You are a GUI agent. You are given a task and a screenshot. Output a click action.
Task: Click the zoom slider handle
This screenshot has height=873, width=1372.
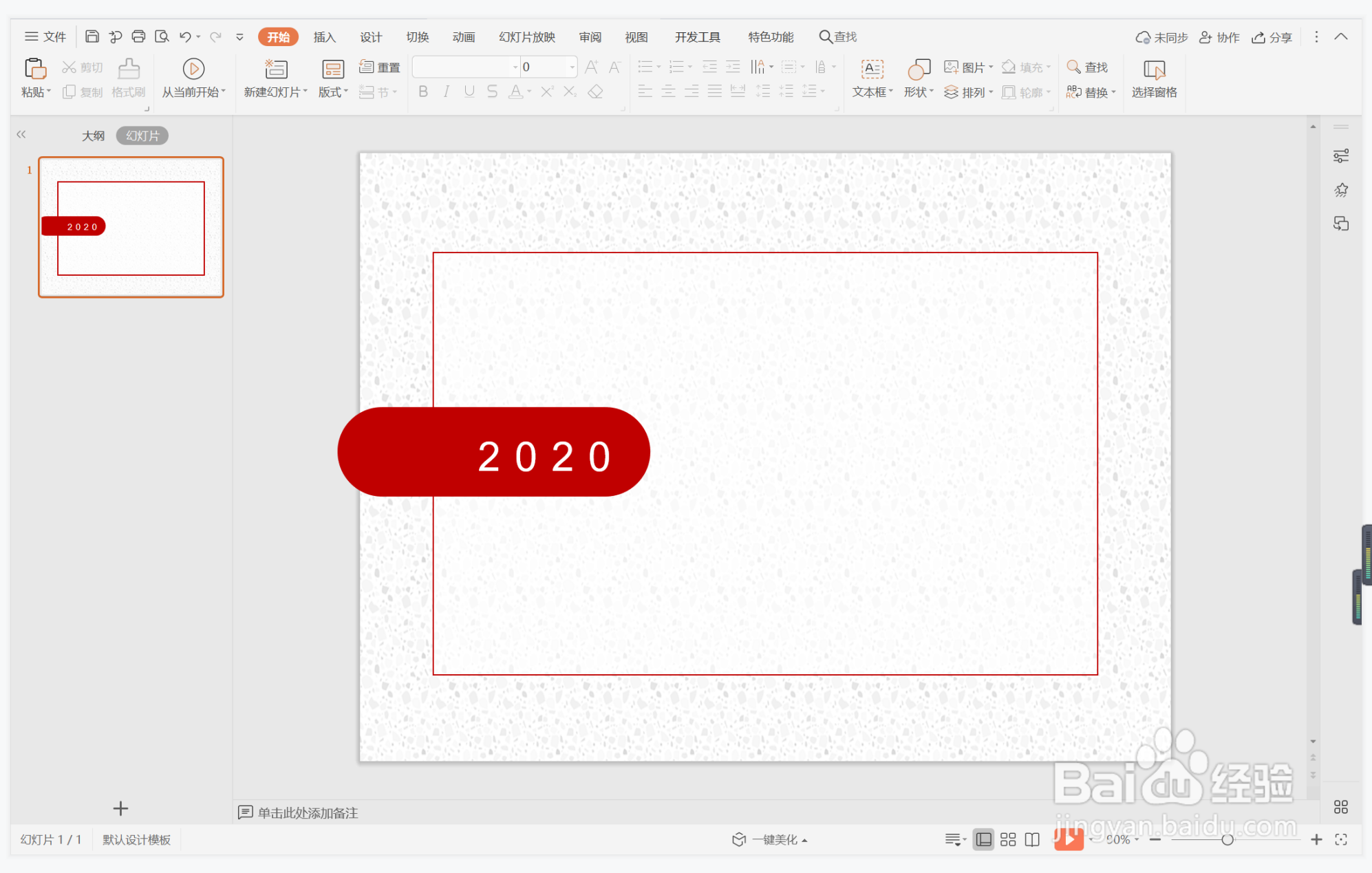[x=1227, y=839]
